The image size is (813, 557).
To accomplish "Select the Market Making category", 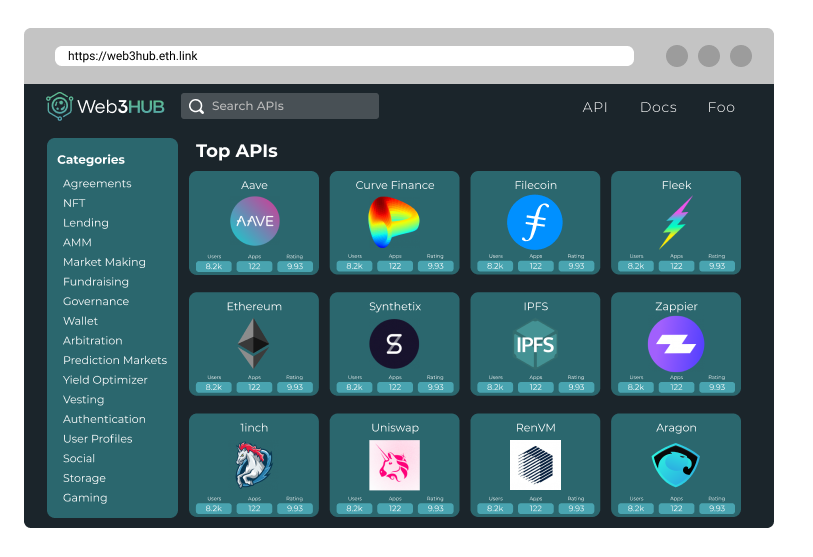I will pyautogui.click(x=104, y=262).
